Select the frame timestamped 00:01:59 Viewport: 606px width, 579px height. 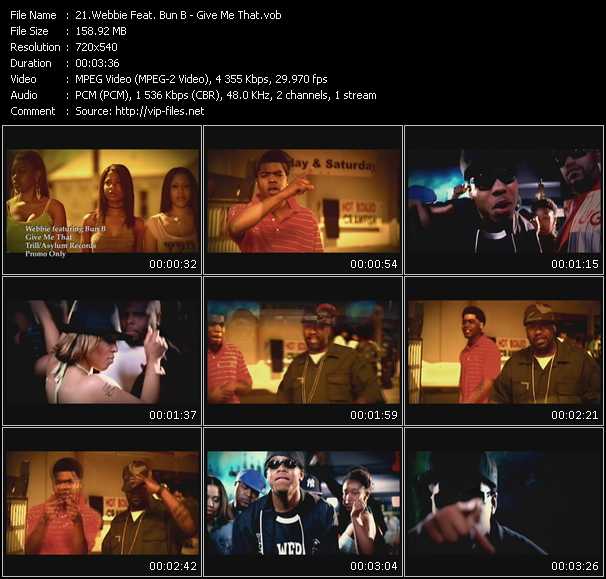point(303,351)
